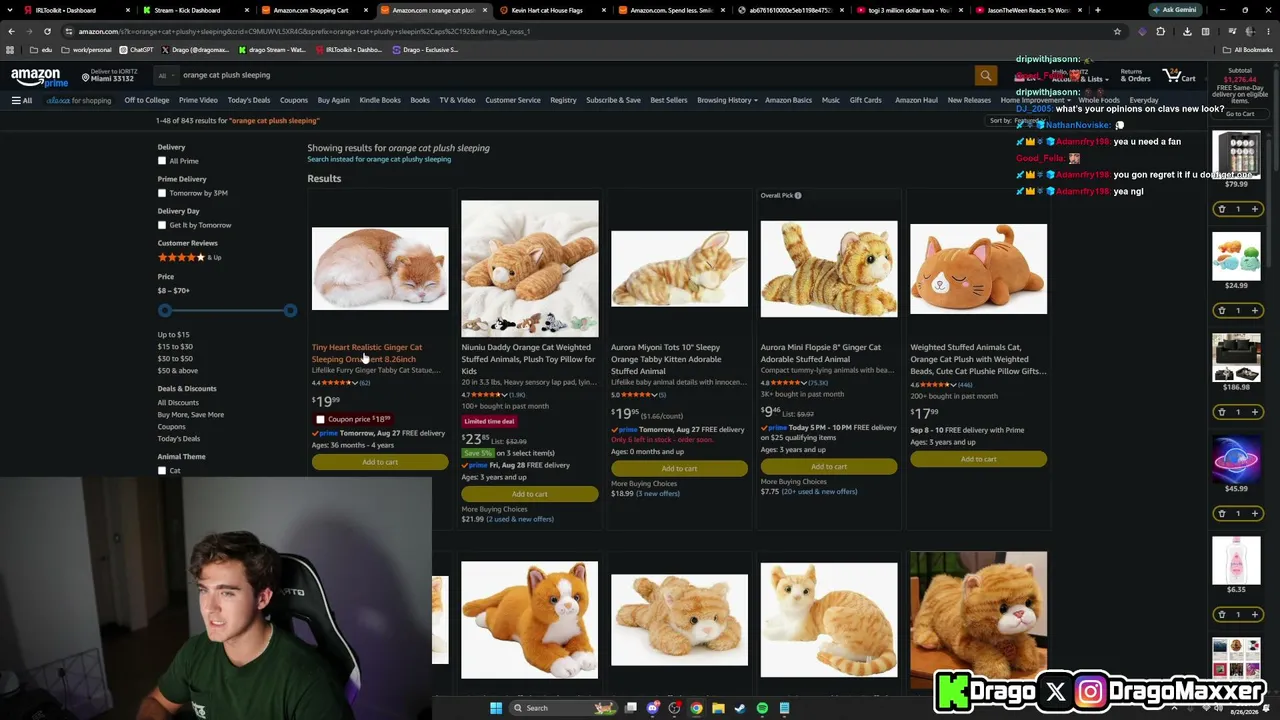Go back with the browser back arrow
Screen dimensions: 1280x720
11,31
